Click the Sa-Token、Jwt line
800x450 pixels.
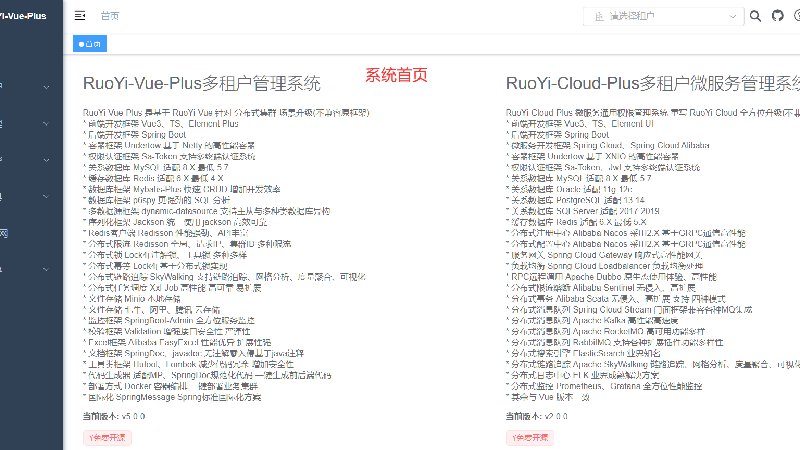(x=603, y=167)
